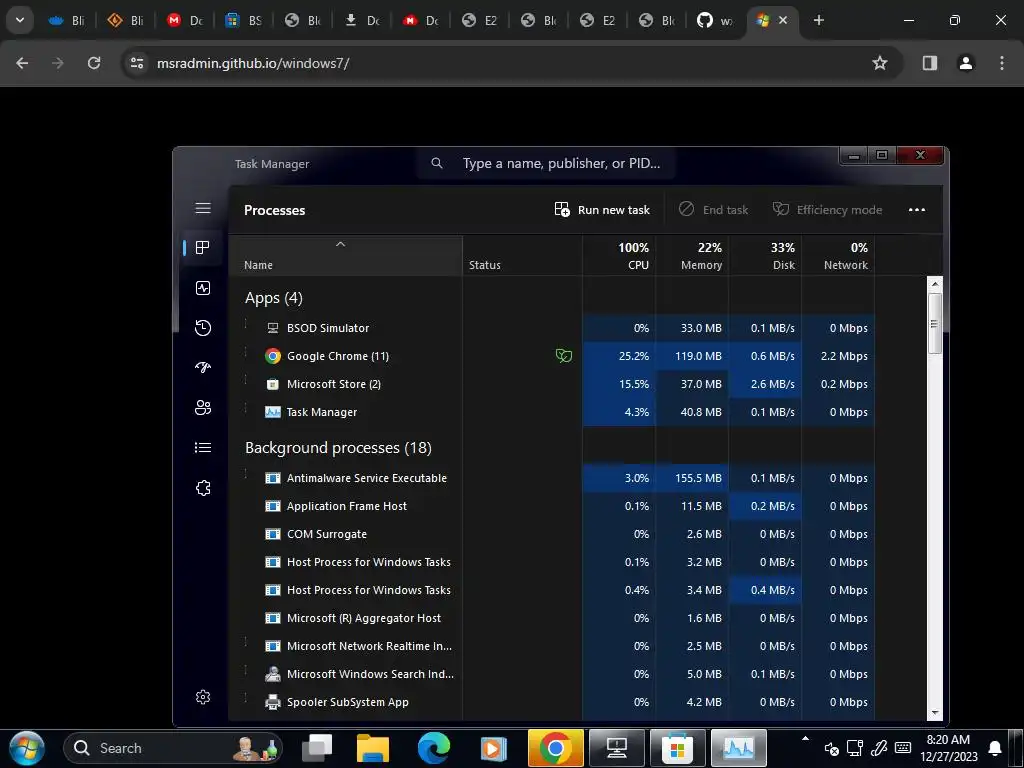Open Task View on the taskbar

(x=317, y=748)
